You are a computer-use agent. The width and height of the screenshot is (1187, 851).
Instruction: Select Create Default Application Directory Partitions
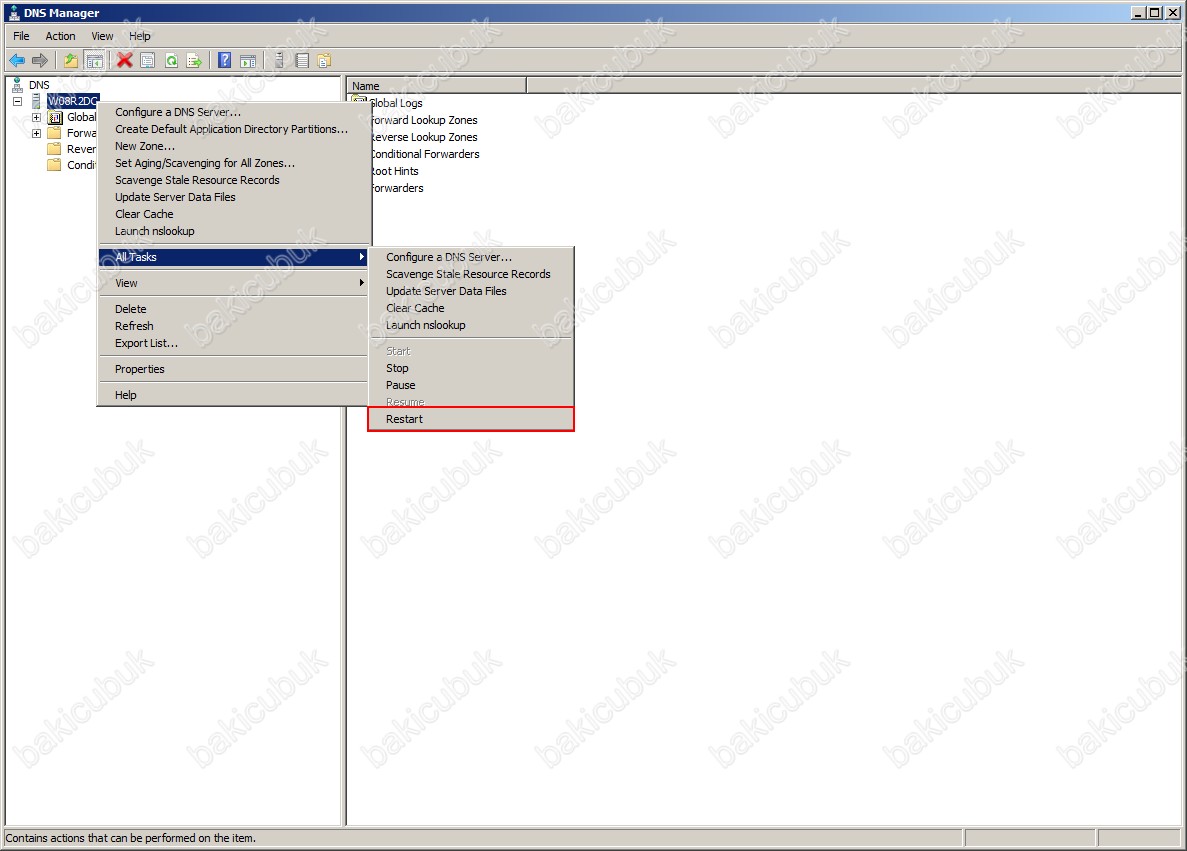(x=232, y=129)
